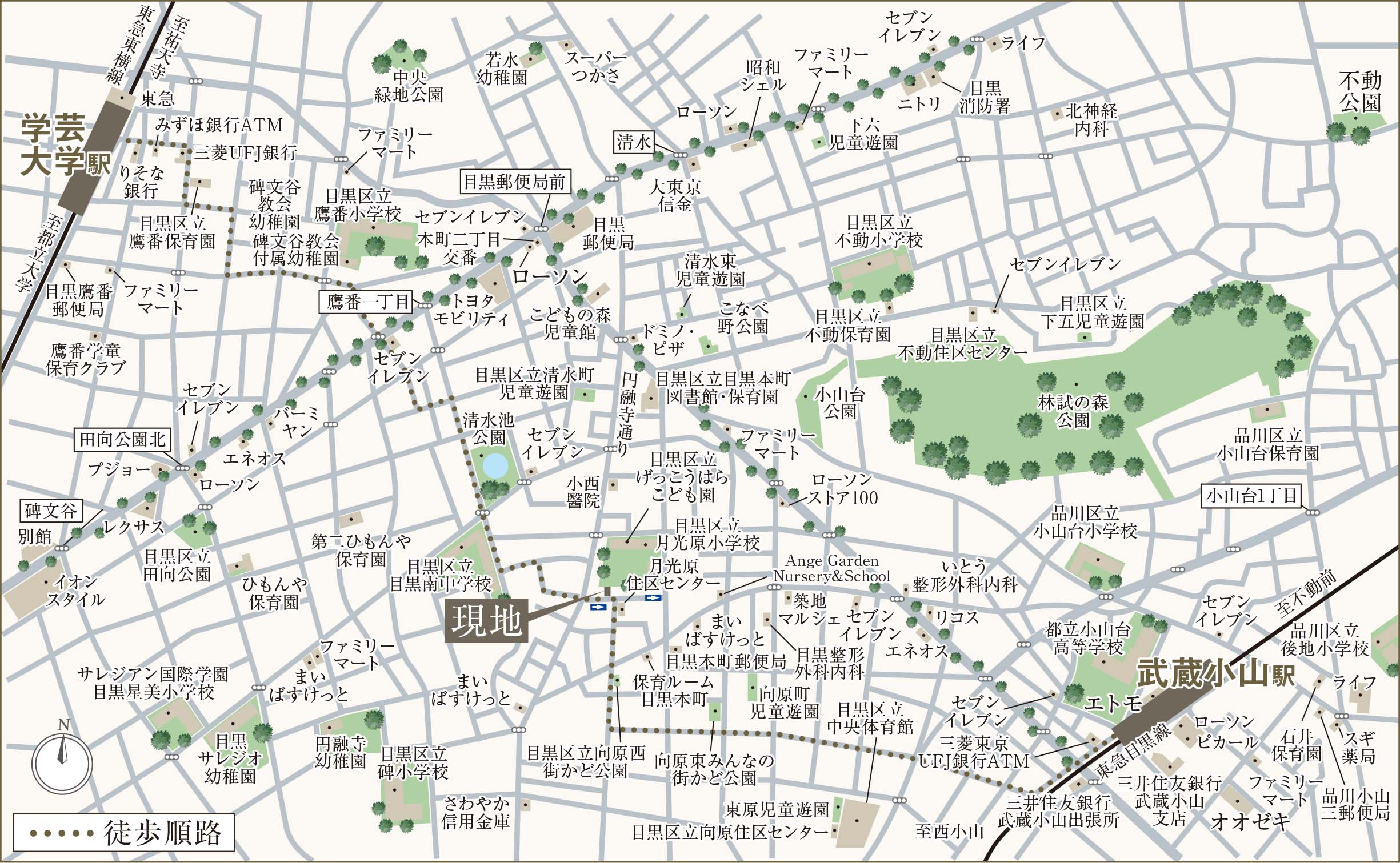Click the プジョー dealer label

pyautogui.click(x=119, y=470)
